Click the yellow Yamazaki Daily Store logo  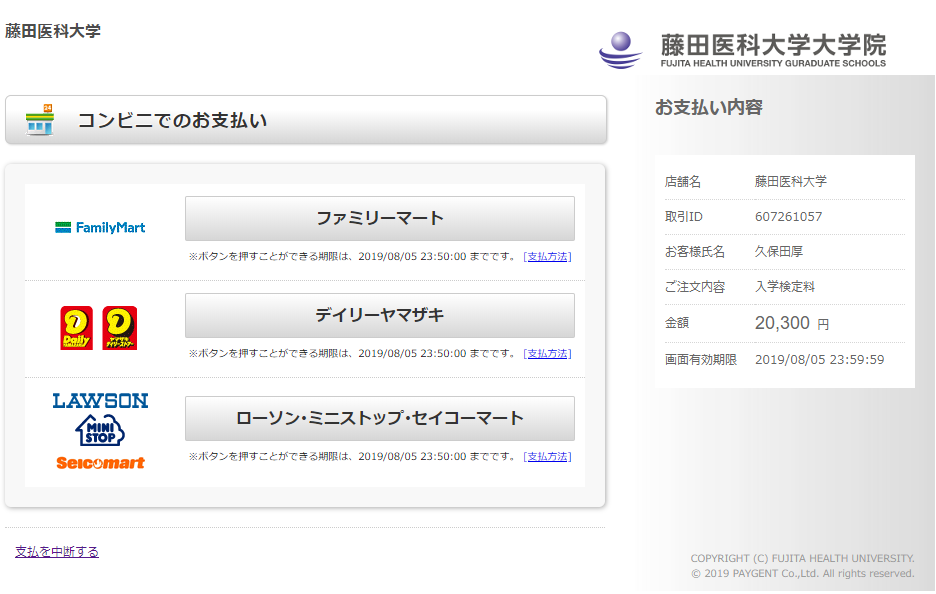point(119,328)
